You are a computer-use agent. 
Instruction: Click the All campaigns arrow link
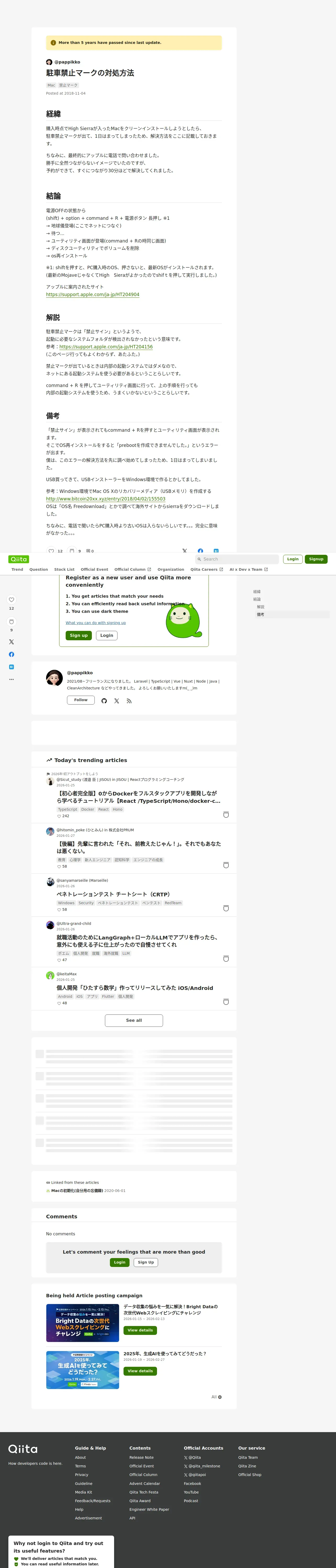coord(216,1397)
